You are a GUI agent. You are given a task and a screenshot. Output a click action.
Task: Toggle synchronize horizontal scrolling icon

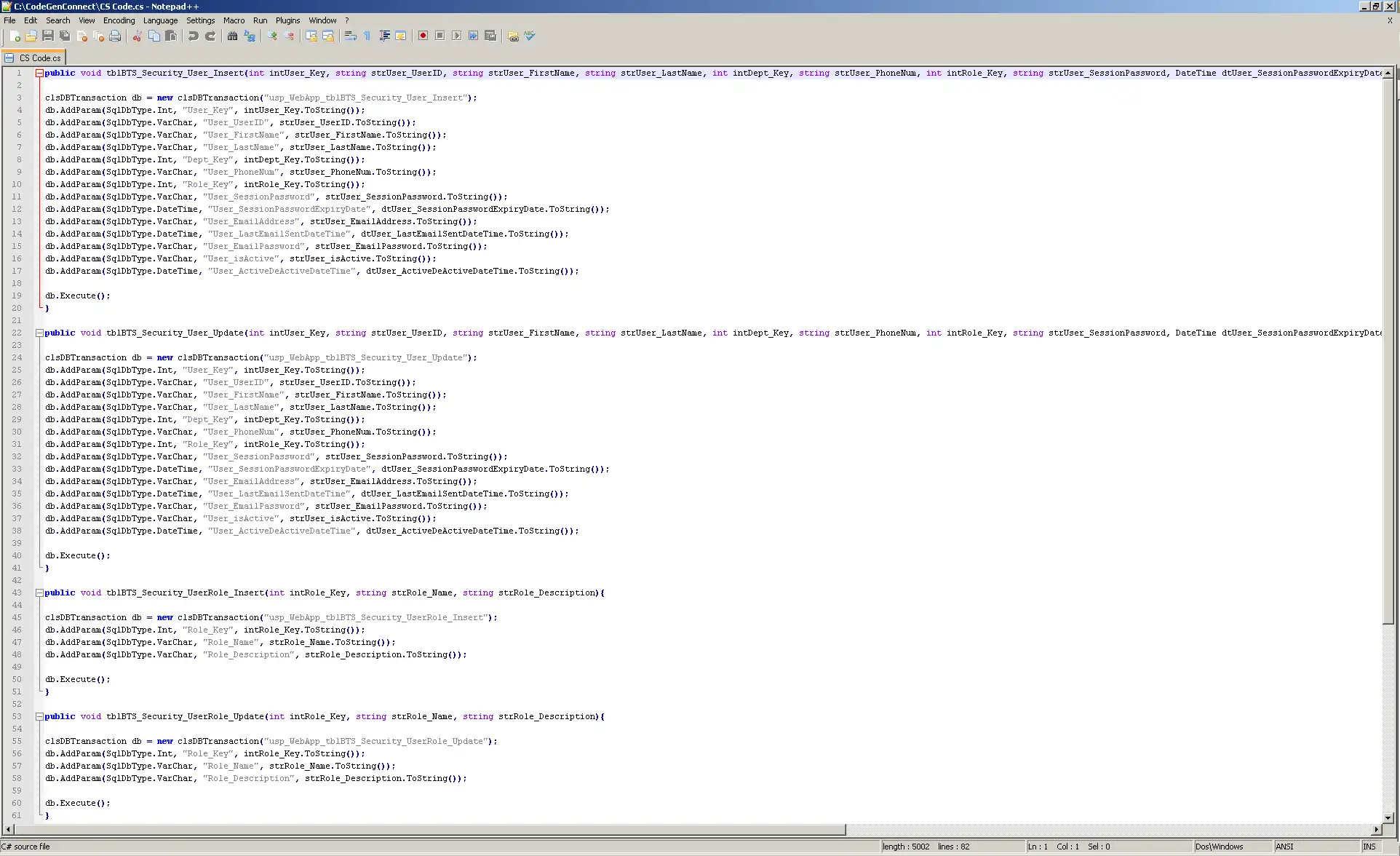point(328,36)
